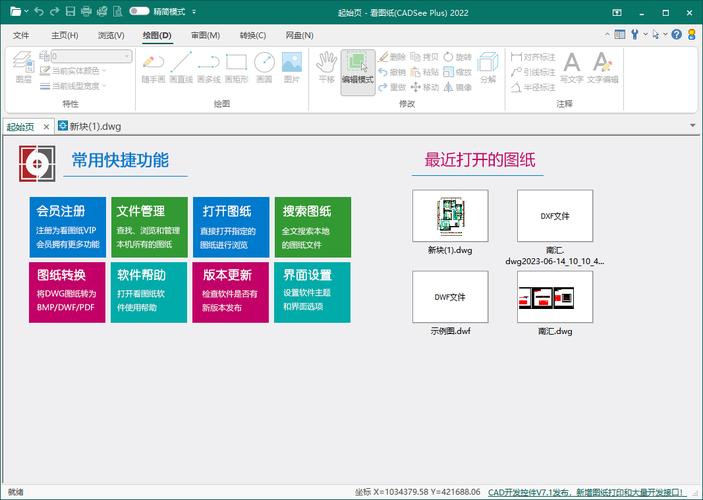
Task: Activate the 平移 pan hand tool
Action: pos(326,67)
